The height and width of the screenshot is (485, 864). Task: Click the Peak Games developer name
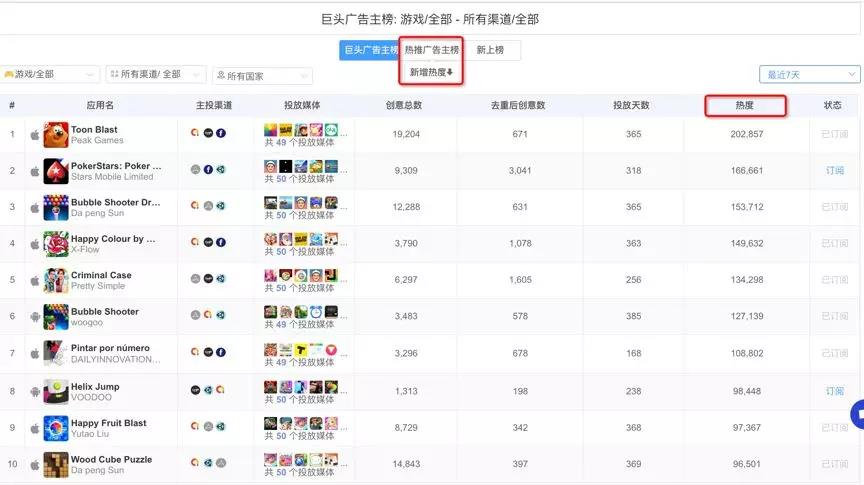[97, 141]
